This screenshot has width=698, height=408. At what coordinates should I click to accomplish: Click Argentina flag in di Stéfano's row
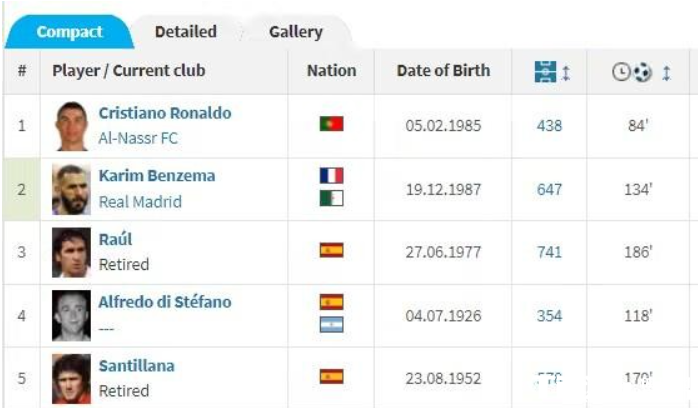[x=331, y=324]
